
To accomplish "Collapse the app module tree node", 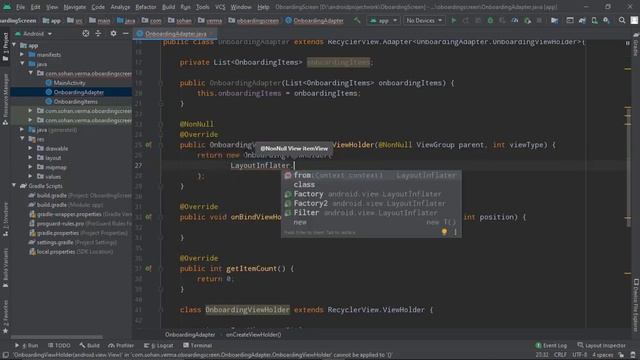I will [14, 45].
